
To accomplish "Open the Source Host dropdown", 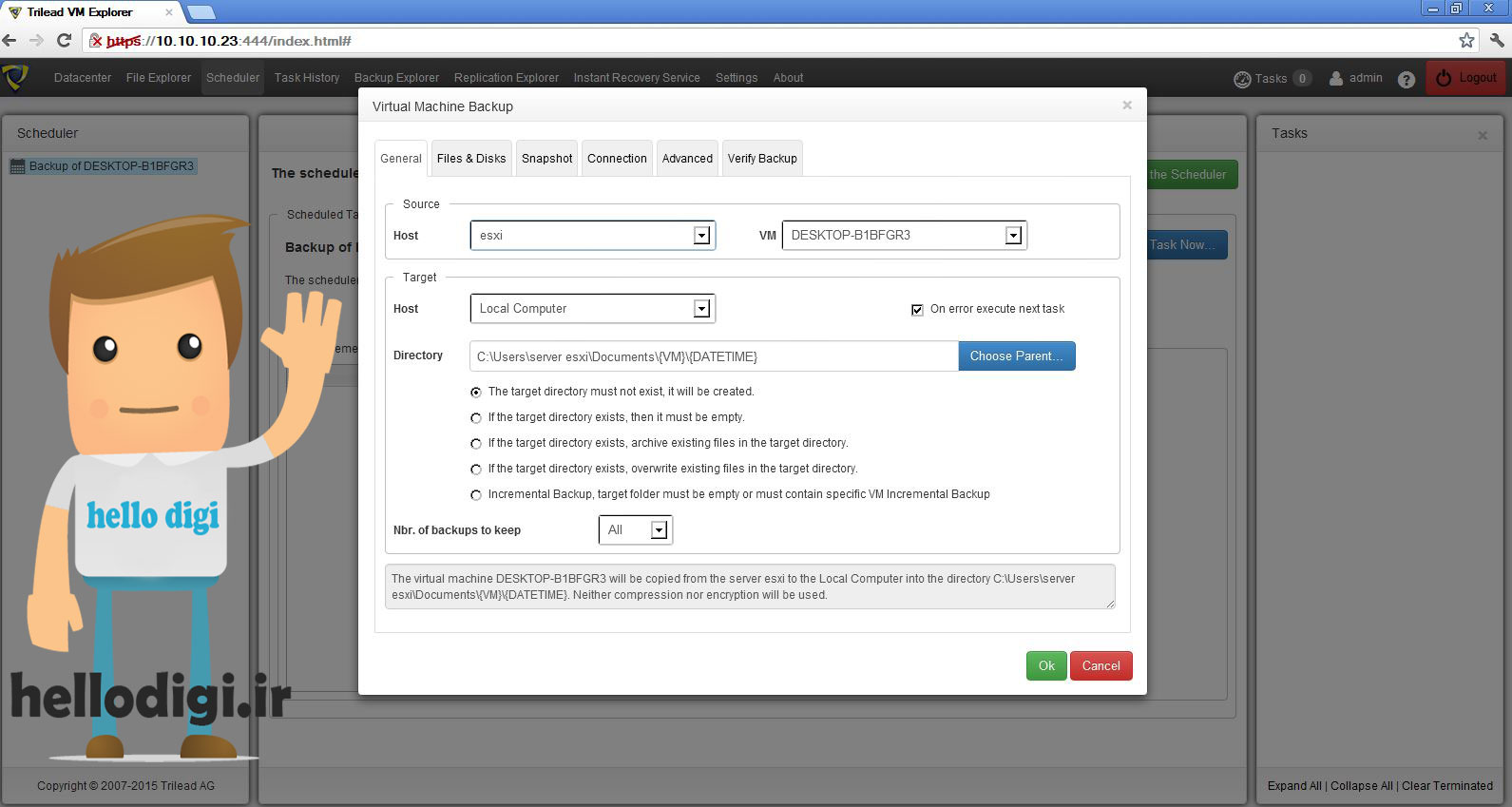I will click(592, 235).
